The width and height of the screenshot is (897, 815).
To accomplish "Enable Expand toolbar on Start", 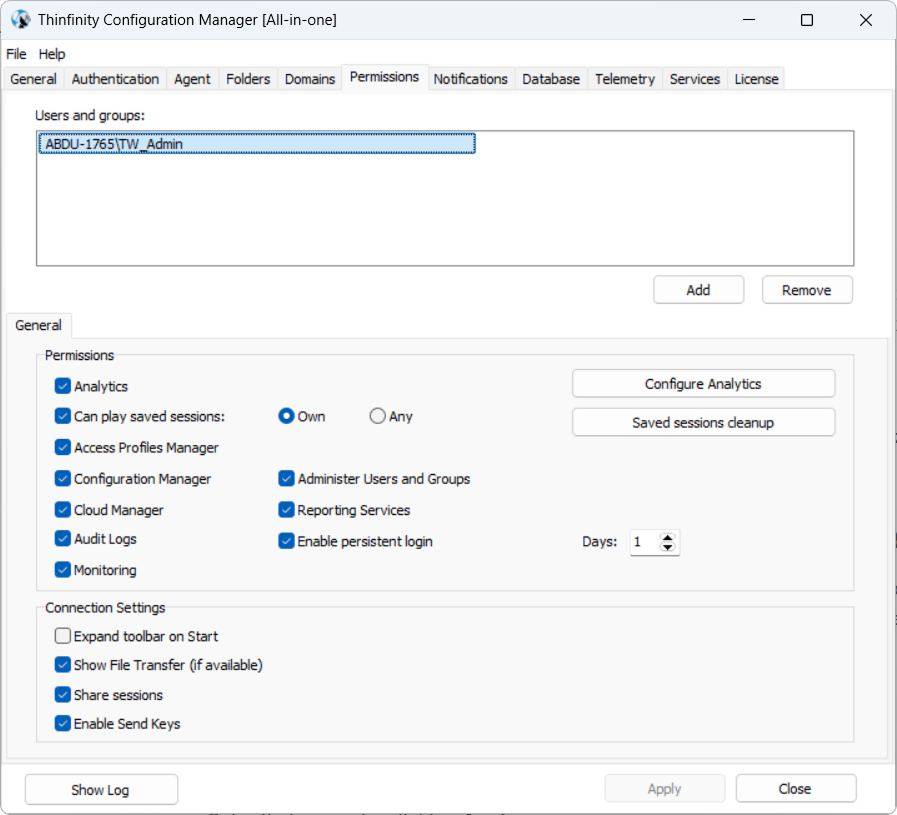I will [63, 636].
